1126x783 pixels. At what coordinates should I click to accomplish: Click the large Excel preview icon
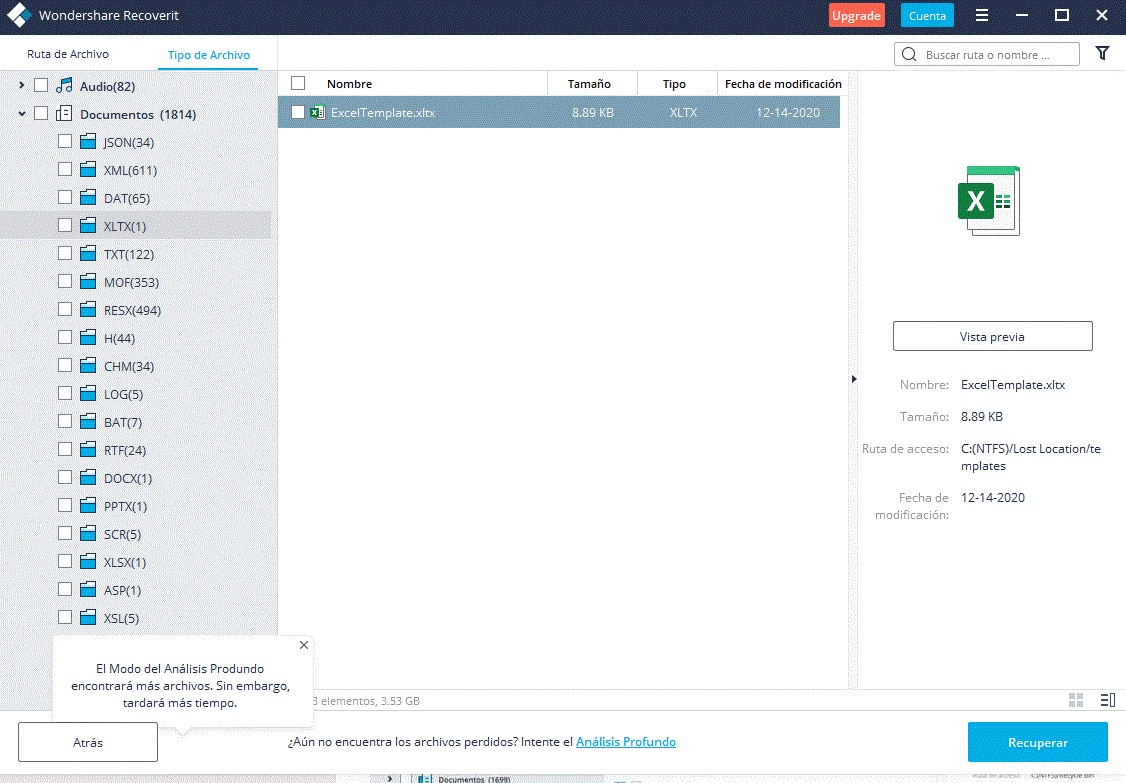(990, 200)
